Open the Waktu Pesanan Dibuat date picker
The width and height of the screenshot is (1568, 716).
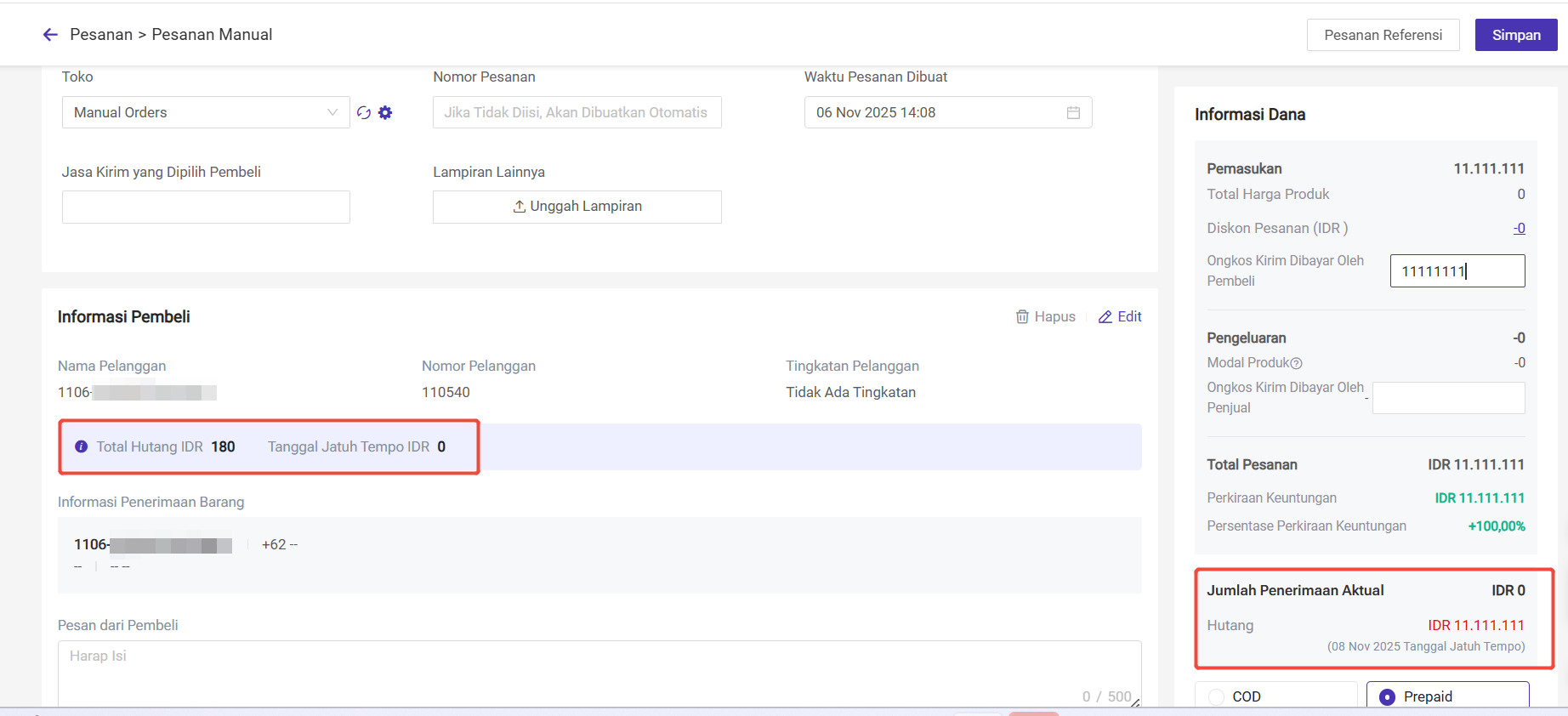point(935,112)
